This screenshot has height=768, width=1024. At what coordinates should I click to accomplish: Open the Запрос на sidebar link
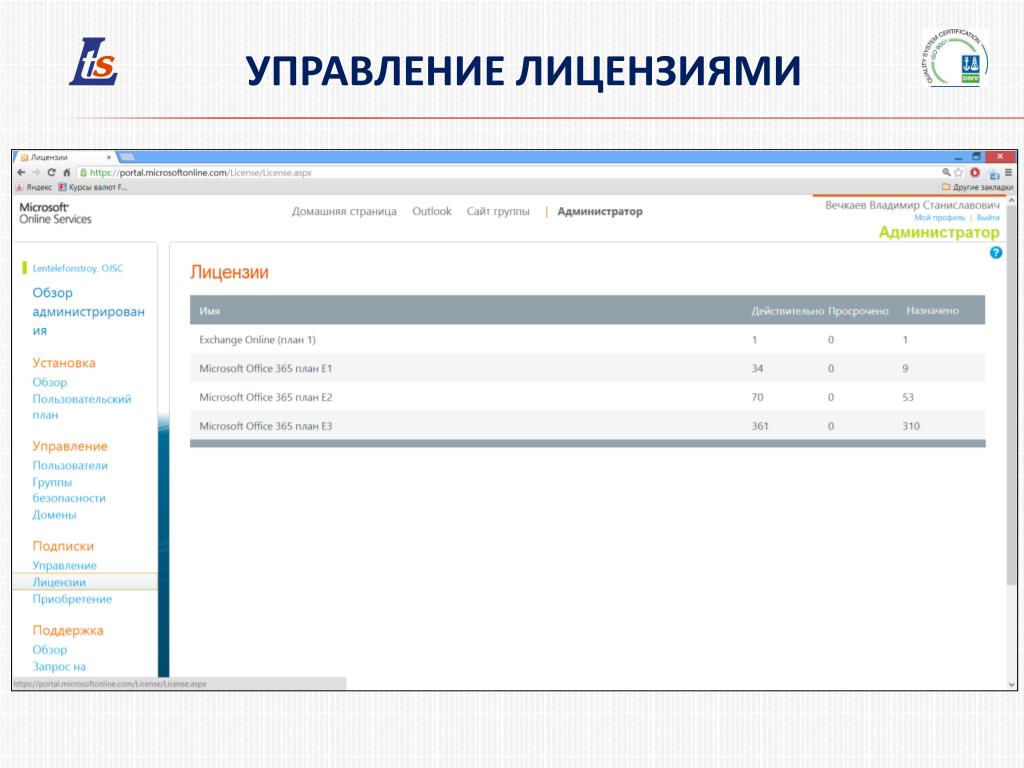coord(59,667)
